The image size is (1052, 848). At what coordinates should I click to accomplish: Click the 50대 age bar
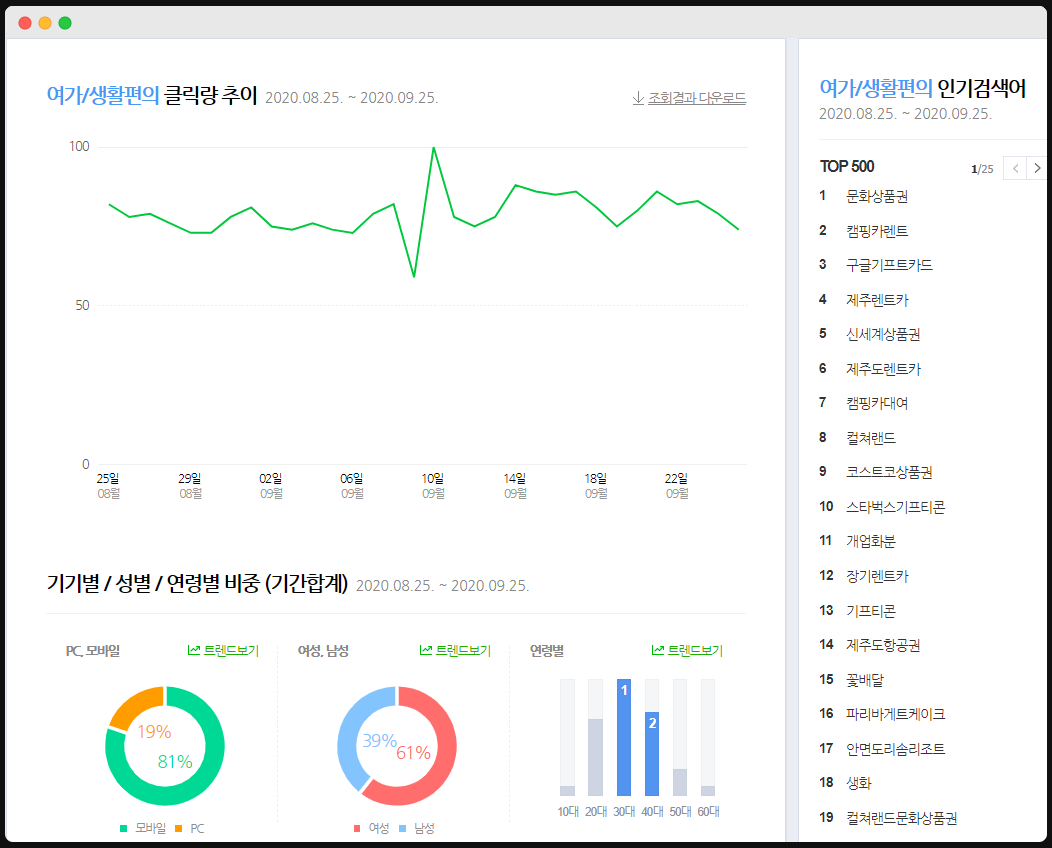coord(680,782)
